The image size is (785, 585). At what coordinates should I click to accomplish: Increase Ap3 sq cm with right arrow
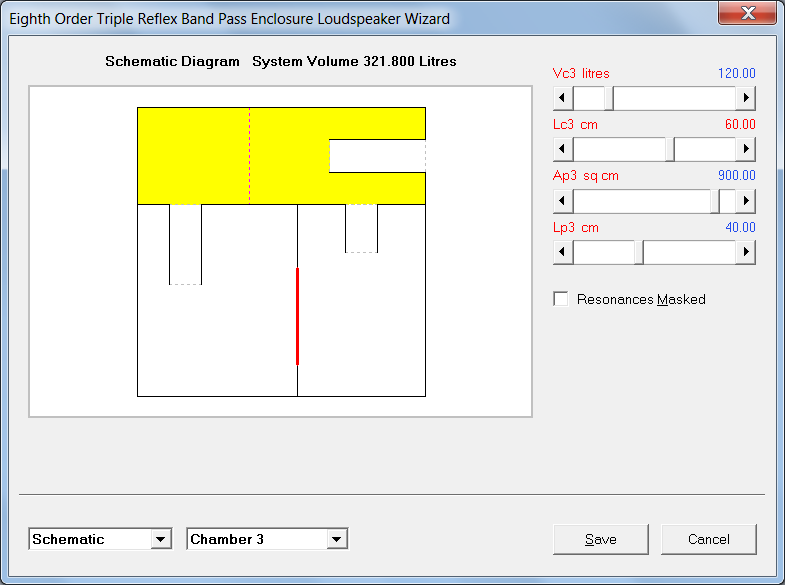745,201
